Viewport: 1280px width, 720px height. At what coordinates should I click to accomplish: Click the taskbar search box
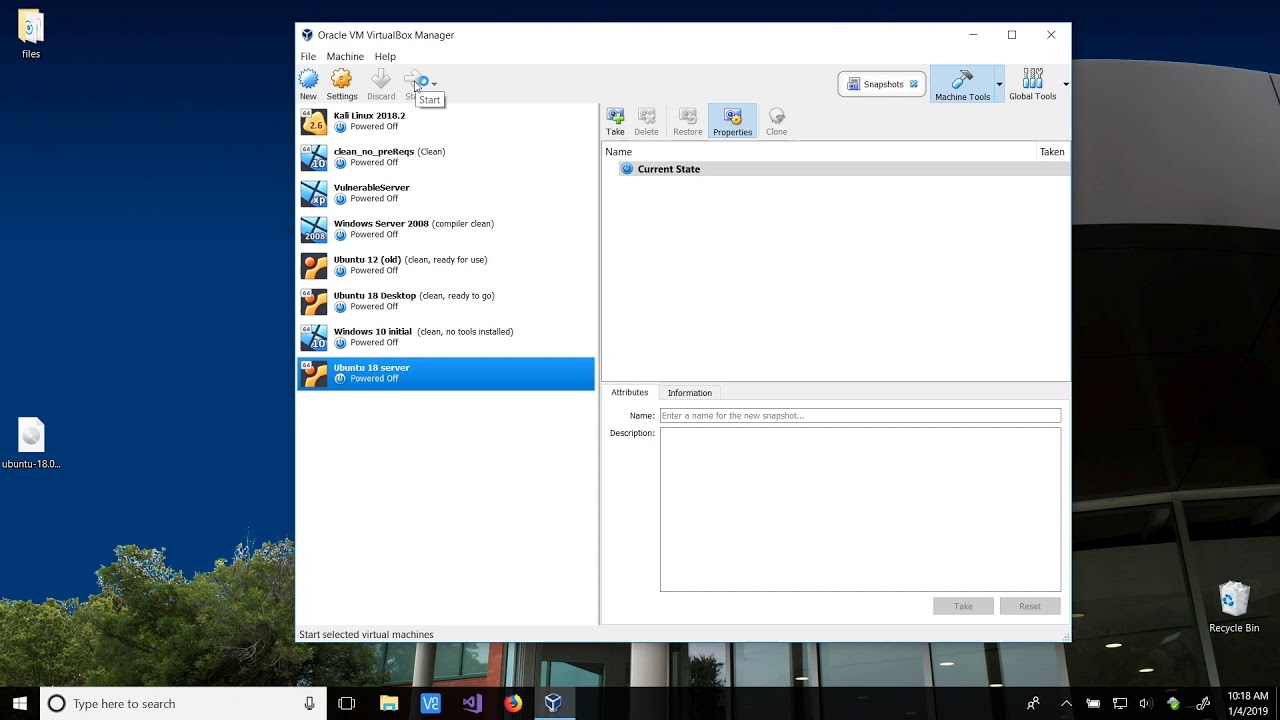[x=183, y=703]
